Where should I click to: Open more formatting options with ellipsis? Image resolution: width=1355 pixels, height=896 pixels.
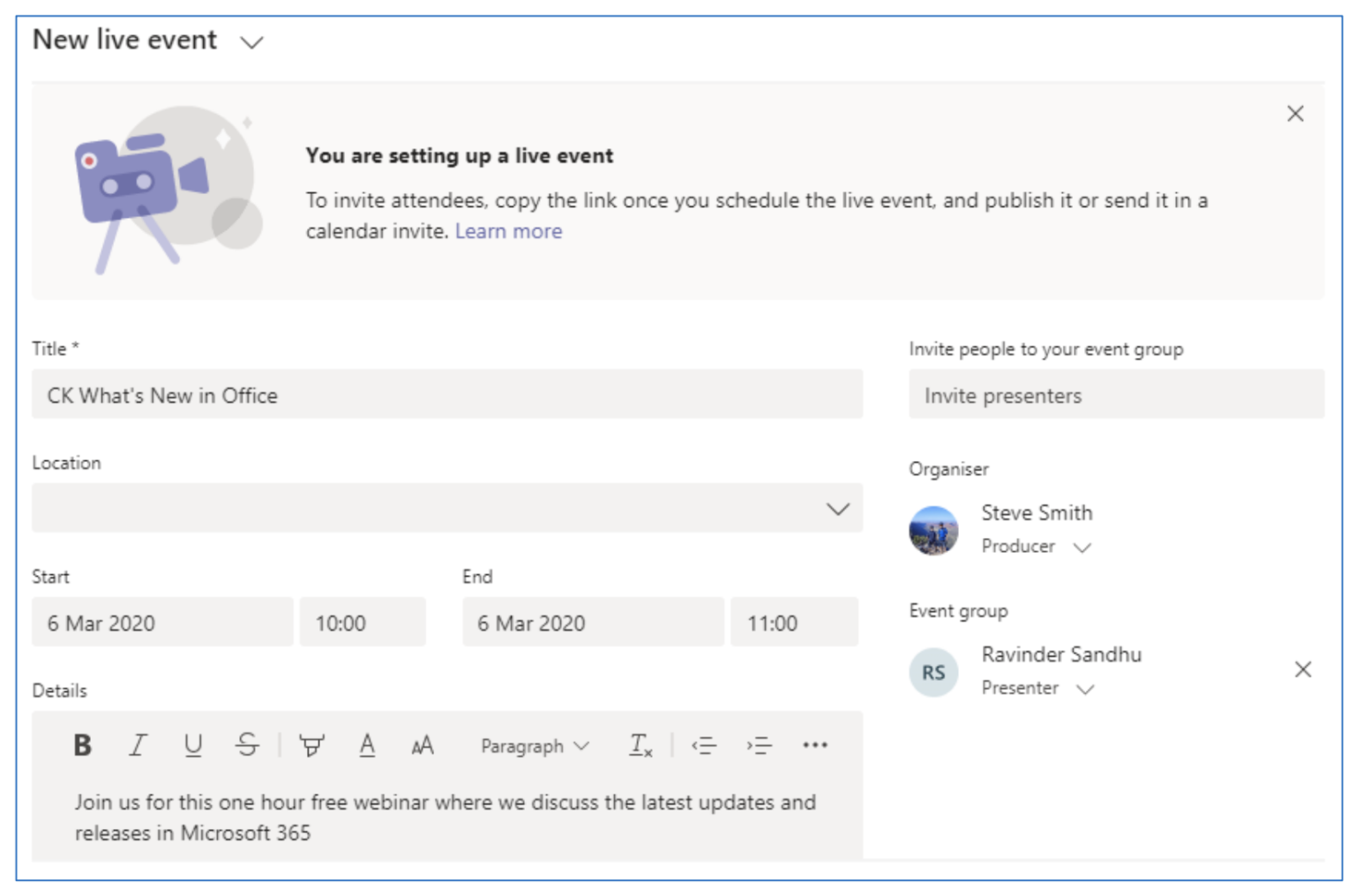tap(815, 745)
